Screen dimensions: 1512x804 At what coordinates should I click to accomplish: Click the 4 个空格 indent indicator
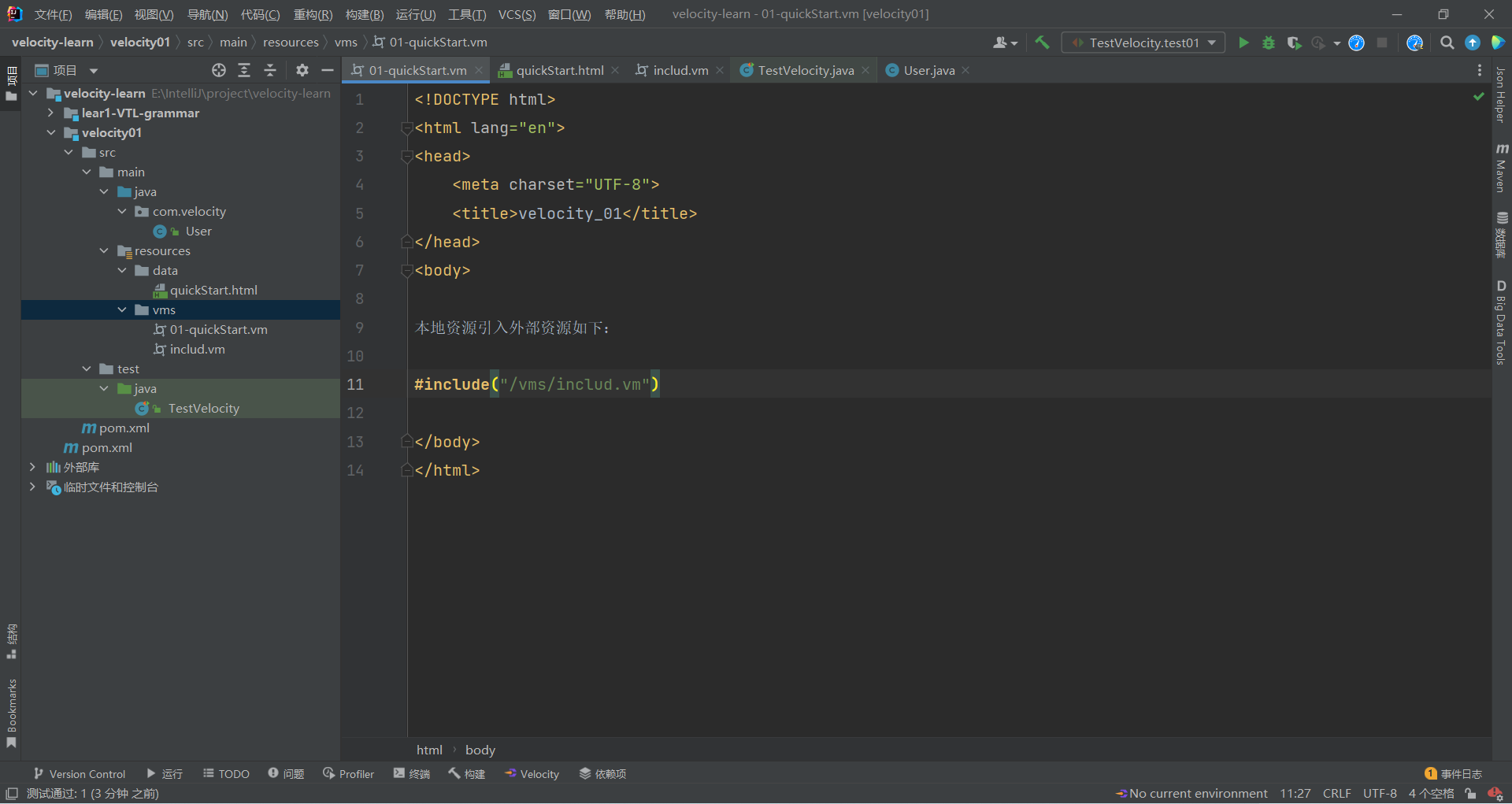tap(1431, 794)
